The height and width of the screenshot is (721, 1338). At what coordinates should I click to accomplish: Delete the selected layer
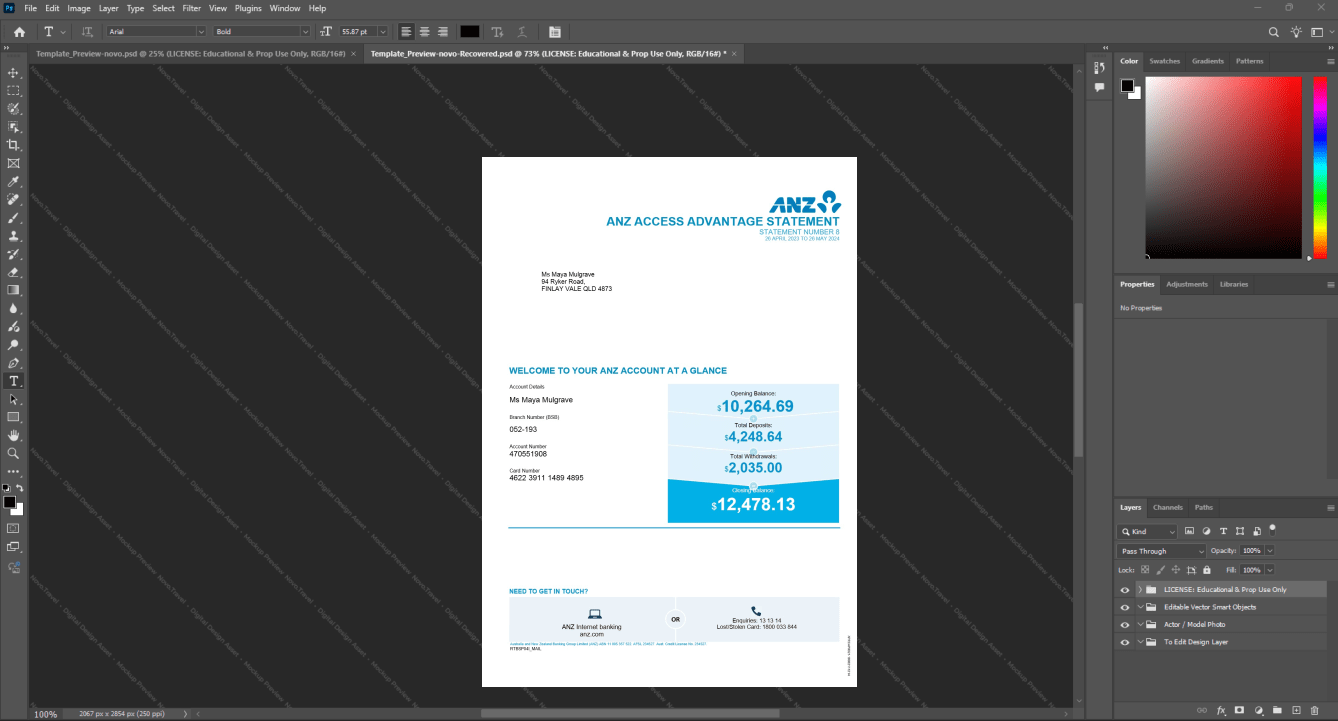point(1315,710)
